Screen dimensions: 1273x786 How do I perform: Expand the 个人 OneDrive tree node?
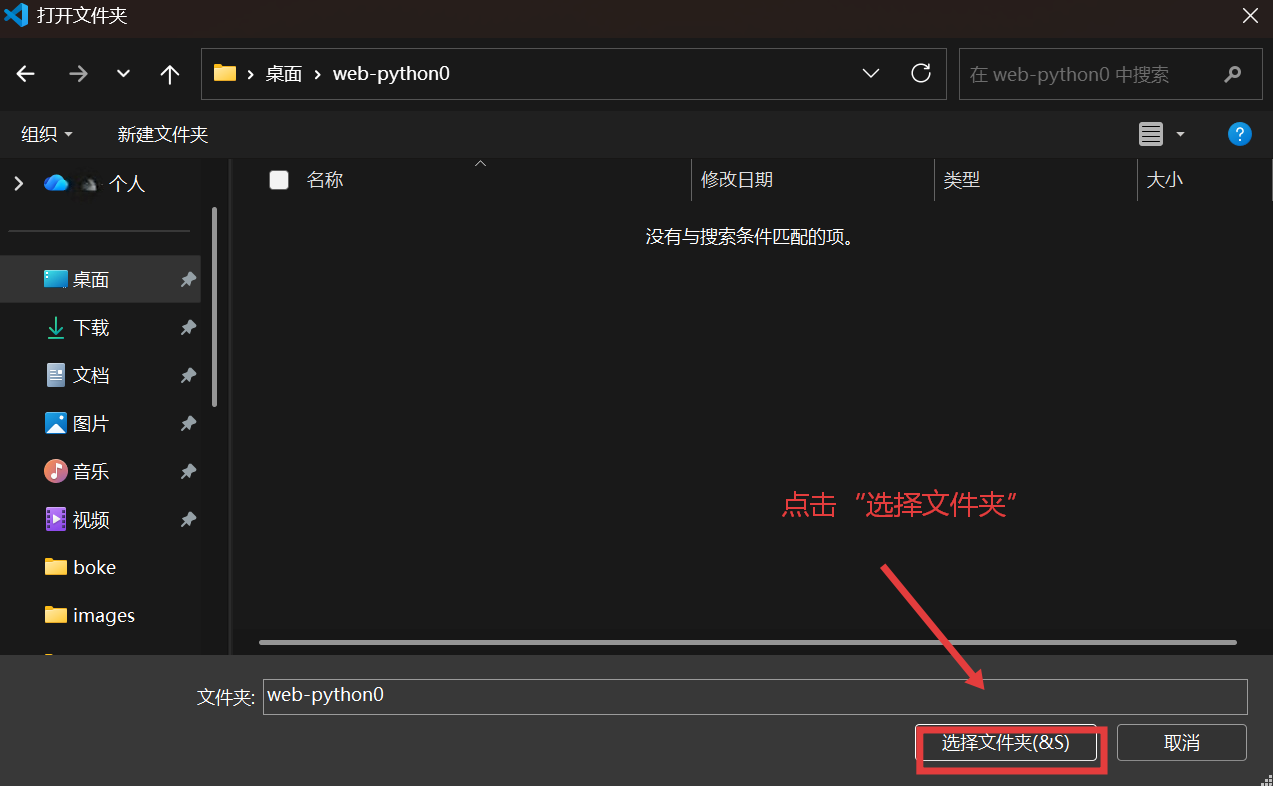(x=18, y=183)
